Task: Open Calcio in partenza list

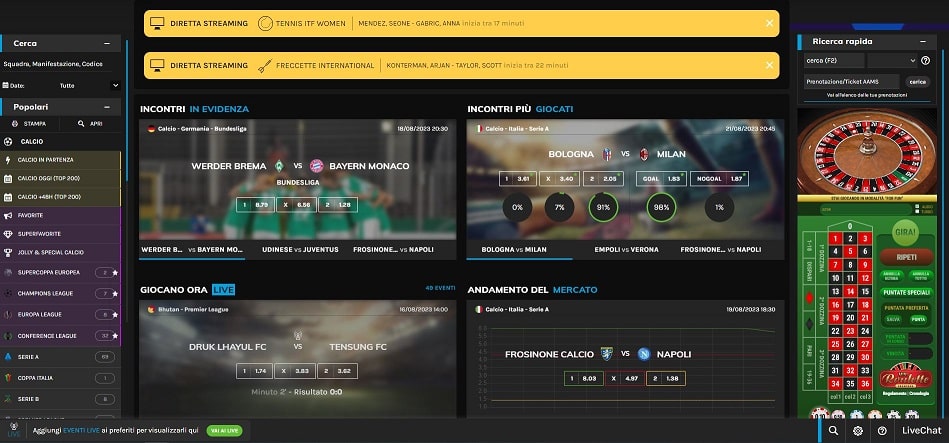Action: click(x=61, y=160)
